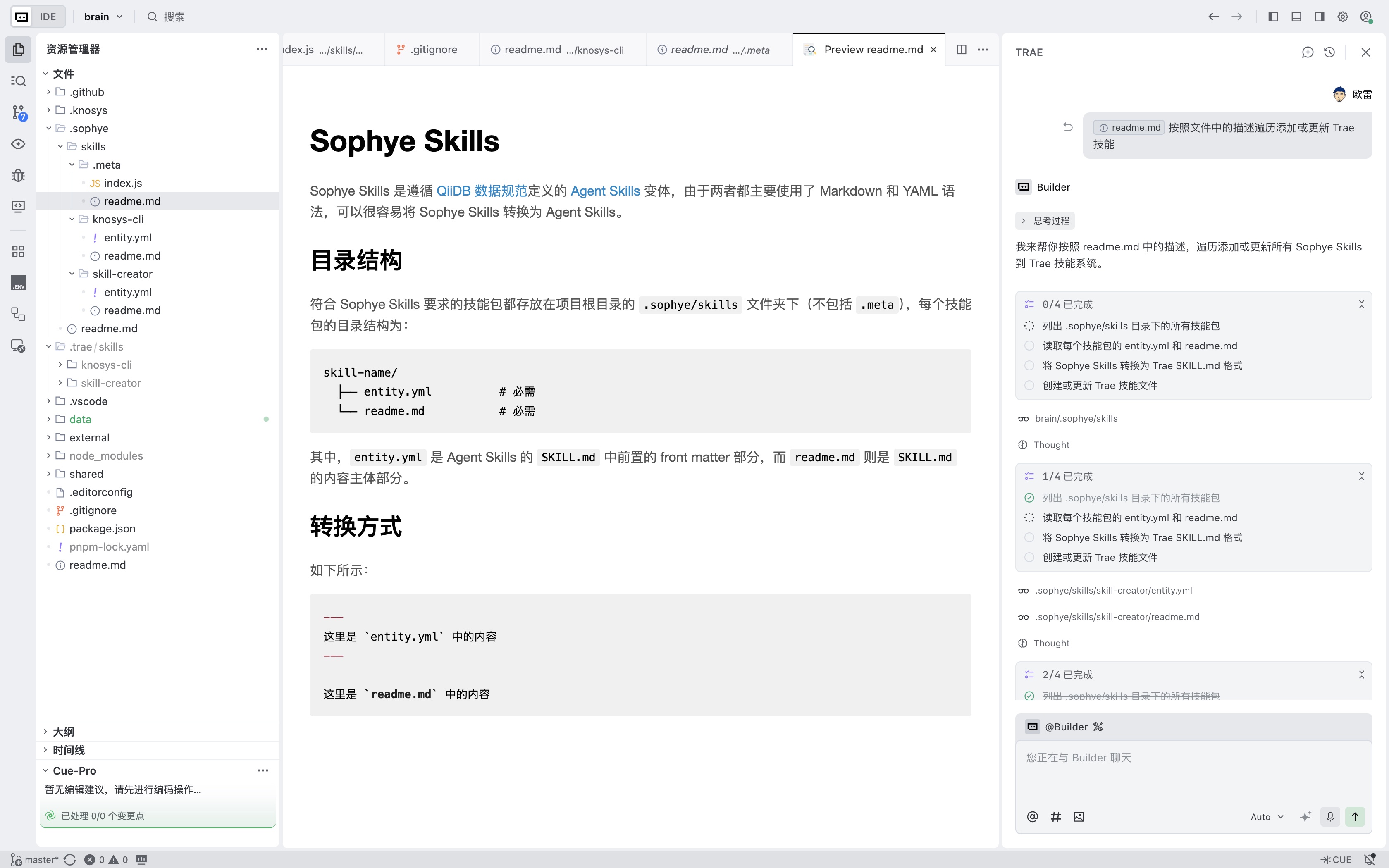
Task: Click the split editor icon
Action: (962, 49)
